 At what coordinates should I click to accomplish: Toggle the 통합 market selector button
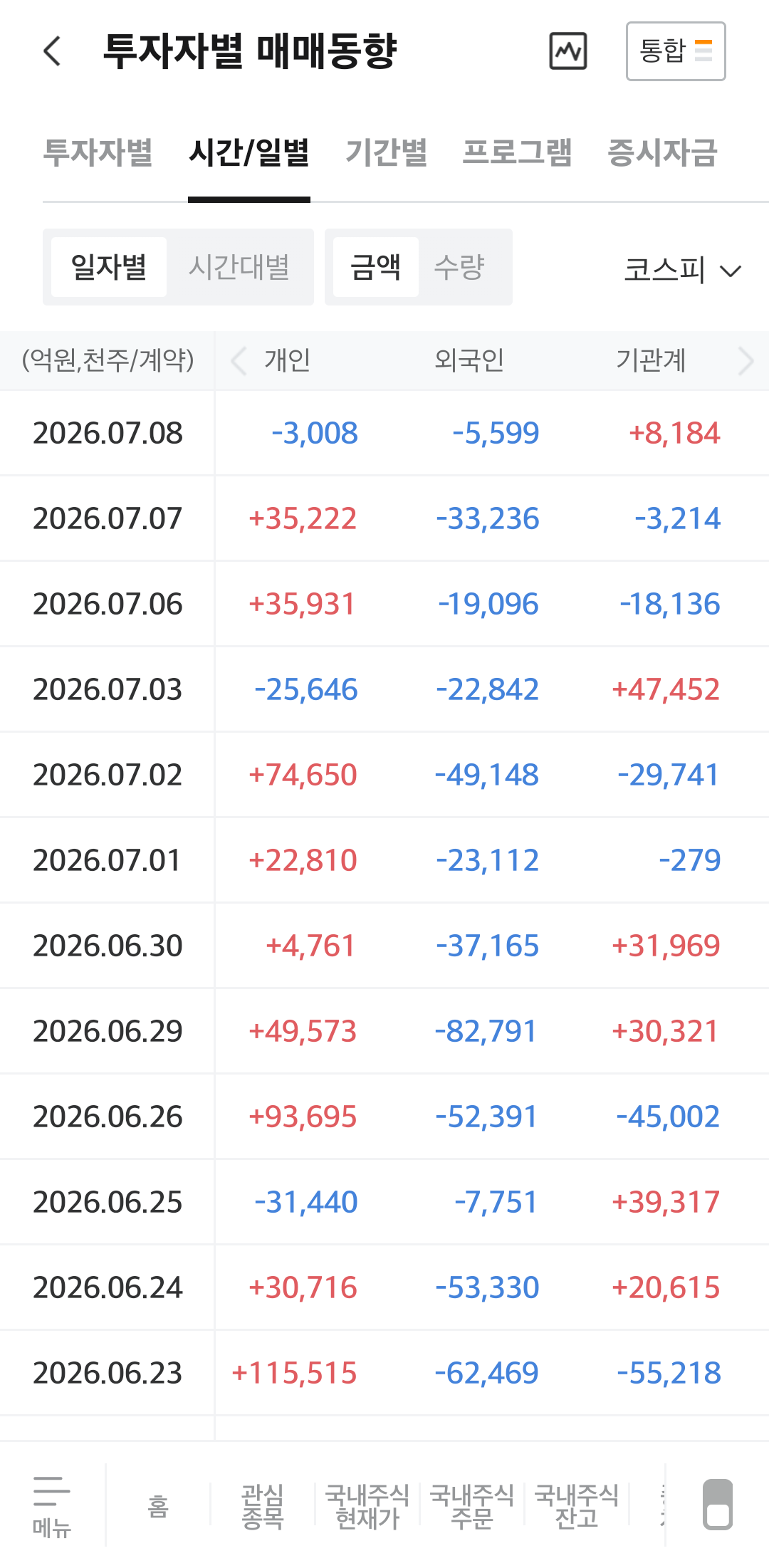[676, 51]
